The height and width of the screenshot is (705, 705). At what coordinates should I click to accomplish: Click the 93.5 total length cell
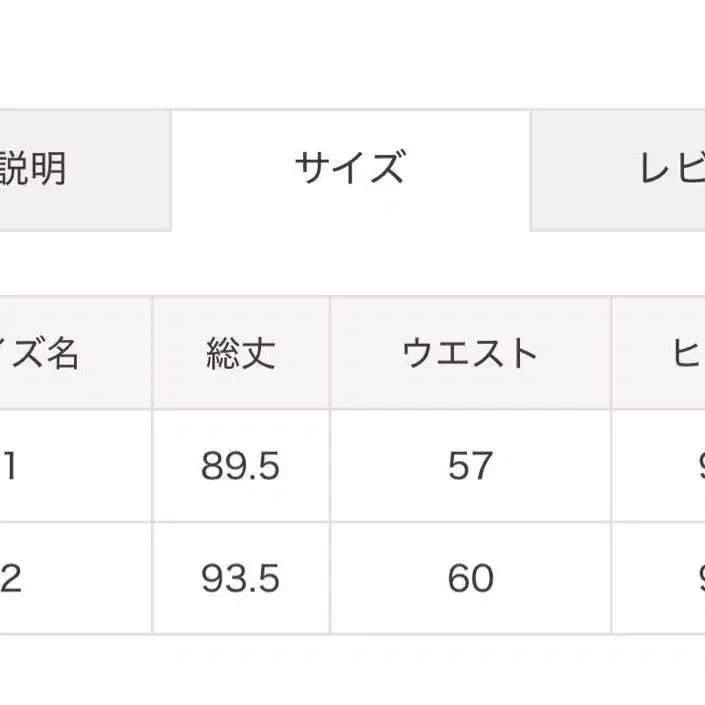click(240, 578)
